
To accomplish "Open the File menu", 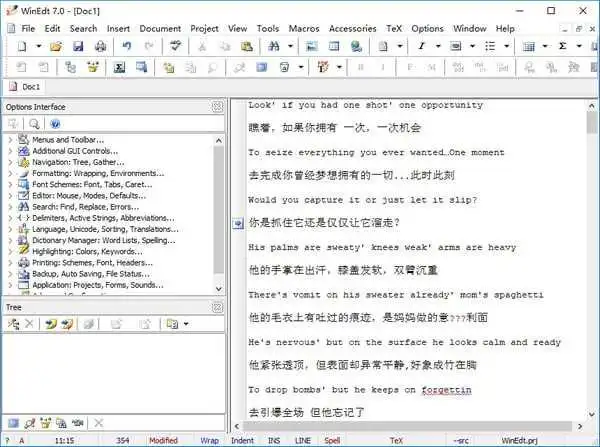I will click(x=28, y=29).
